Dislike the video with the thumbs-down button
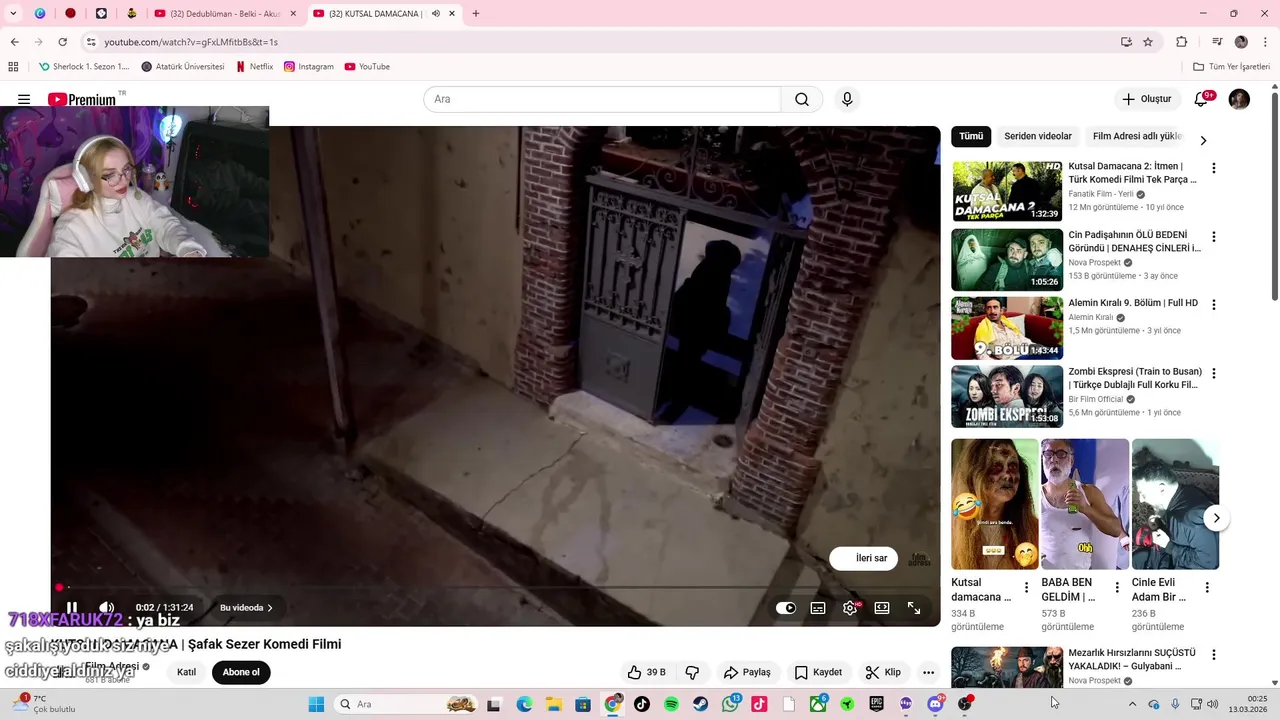 coord(691,672)
